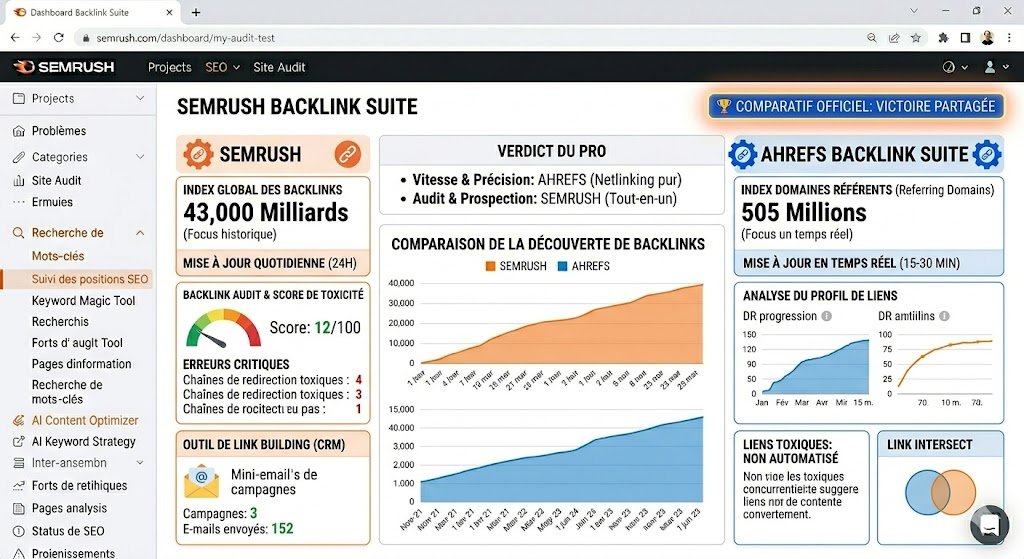Reload the page
The image size is (1024, 559).
click(x=59, y=38)
